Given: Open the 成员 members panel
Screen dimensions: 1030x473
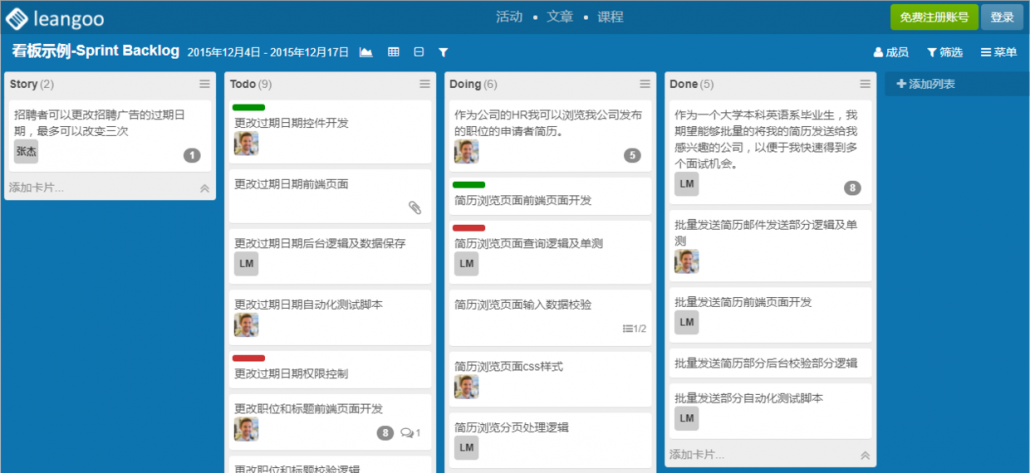Looking at the screenshot, I should tap(890, 52).
